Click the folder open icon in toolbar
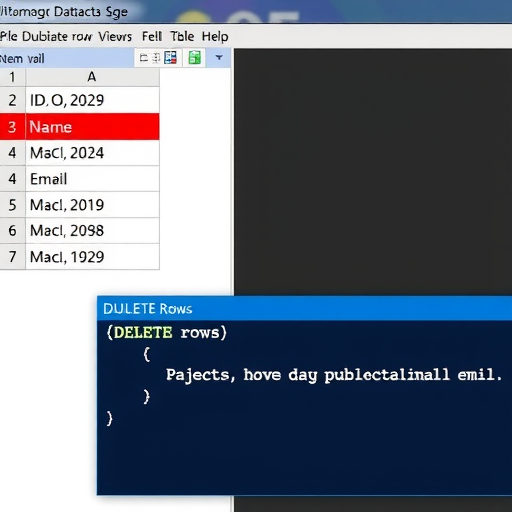 point(144,58)
